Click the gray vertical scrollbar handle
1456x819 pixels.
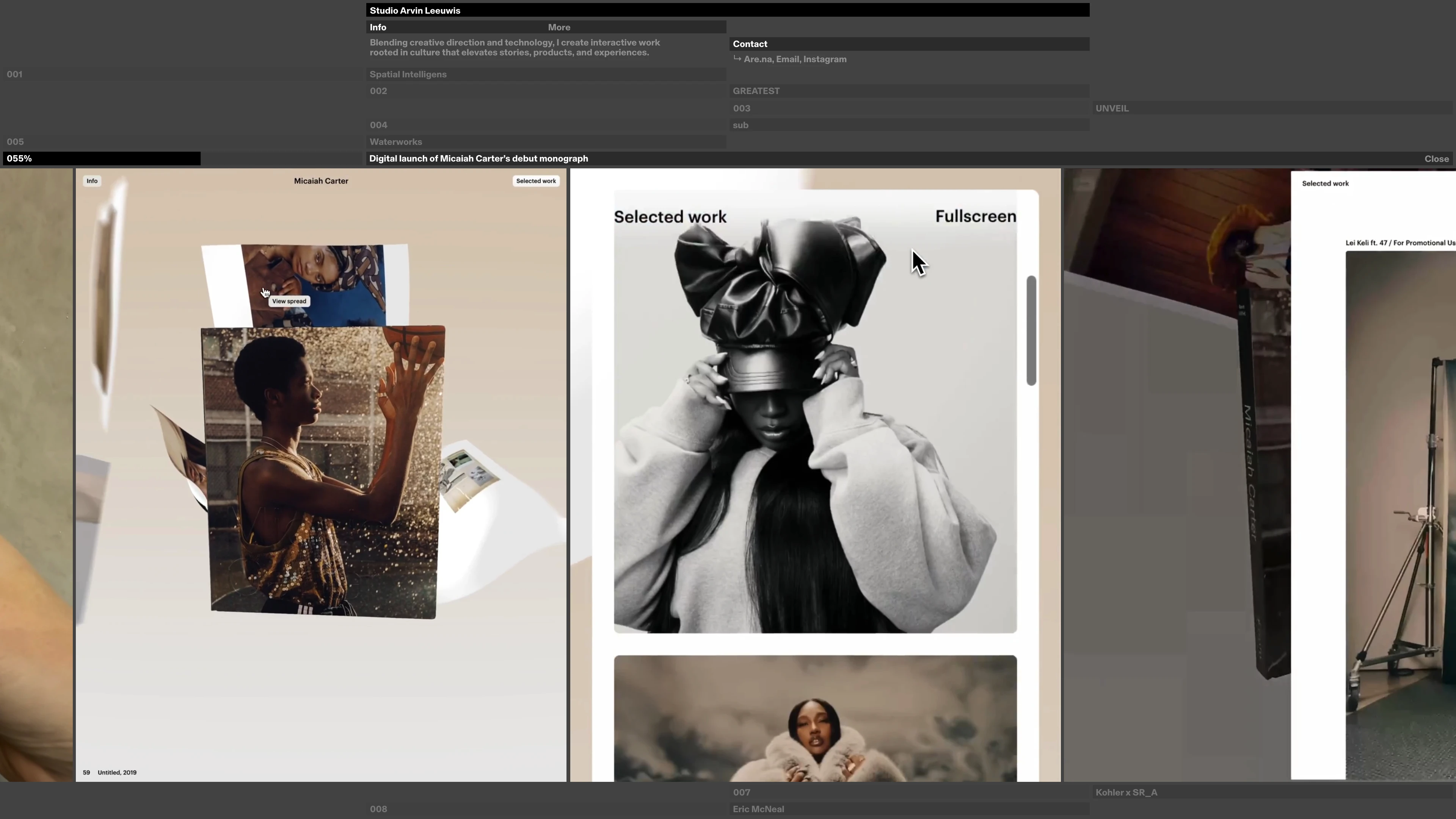click(1031, 331)
